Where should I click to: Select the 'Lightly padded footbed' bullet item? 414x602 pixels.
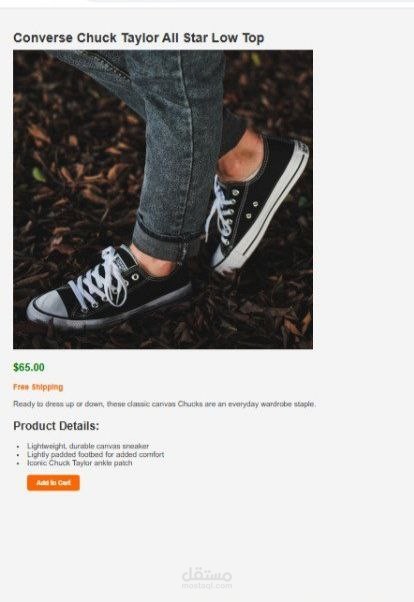[95, 454]
